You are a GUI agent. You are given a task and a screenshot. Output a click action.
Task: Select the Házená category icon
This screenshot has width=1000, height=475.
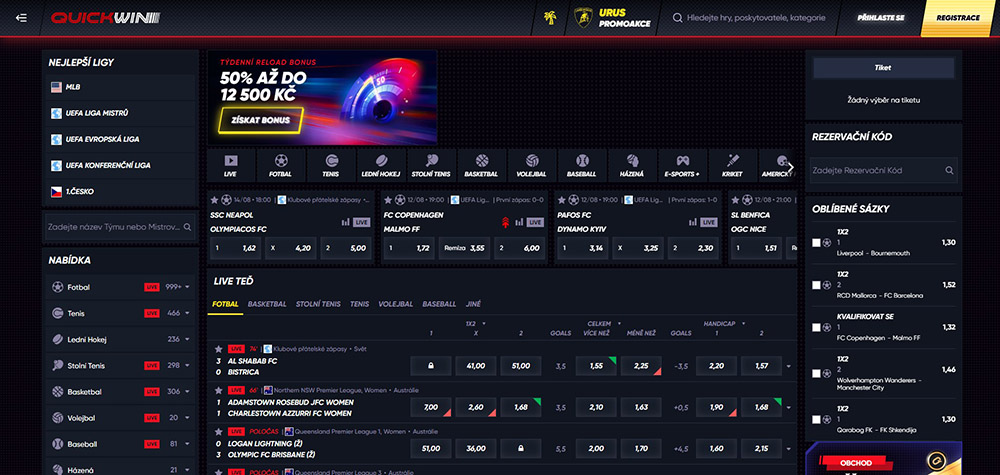pos(632,161)
